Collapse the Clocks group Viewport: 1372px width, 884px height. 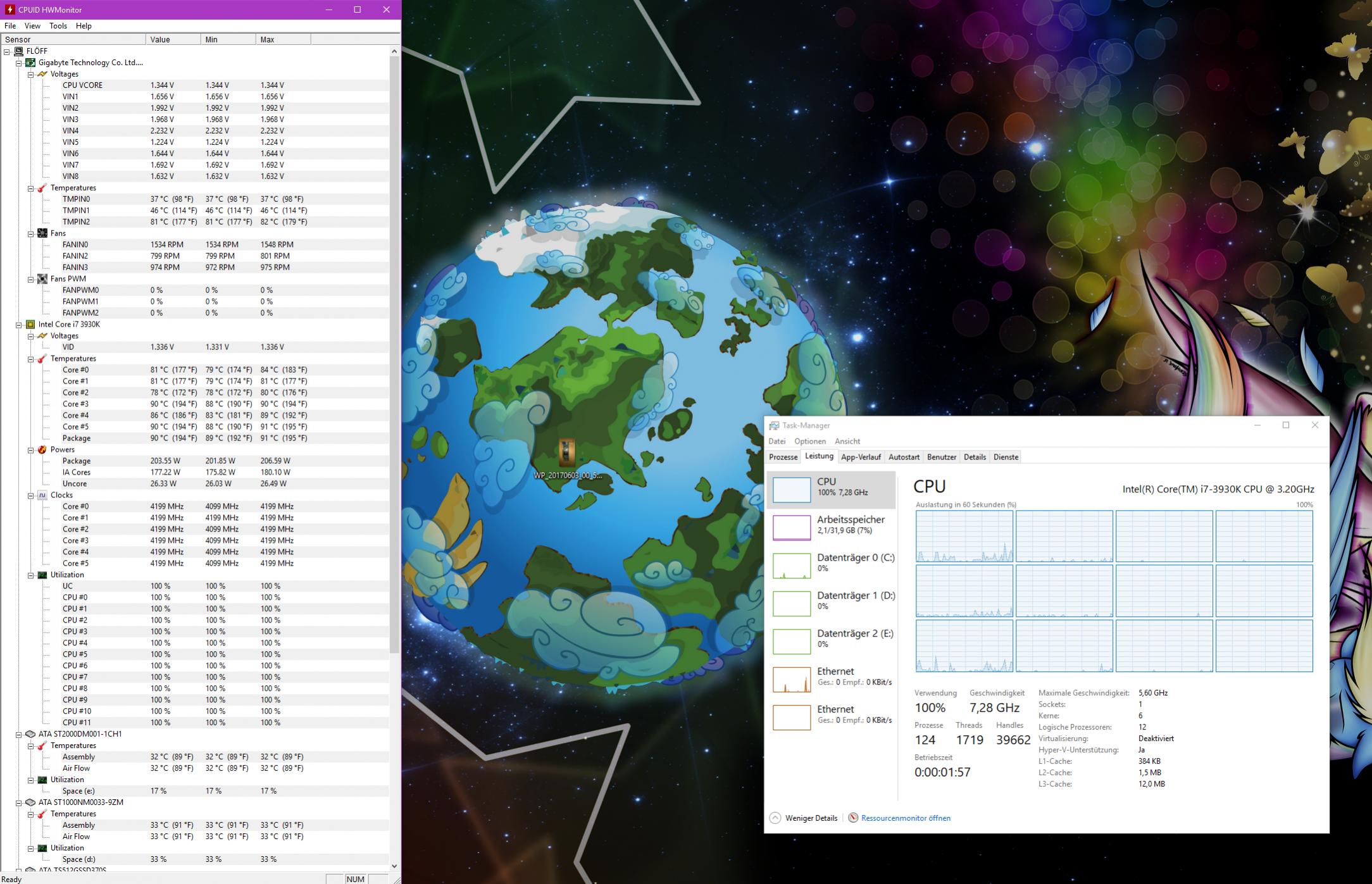(x=30, y=495)
